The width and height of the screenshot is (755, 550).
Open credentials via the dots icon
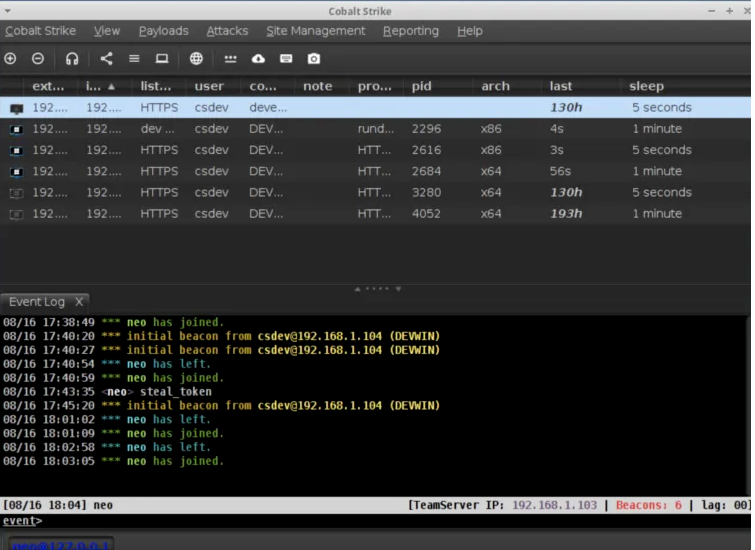[231, 59]
